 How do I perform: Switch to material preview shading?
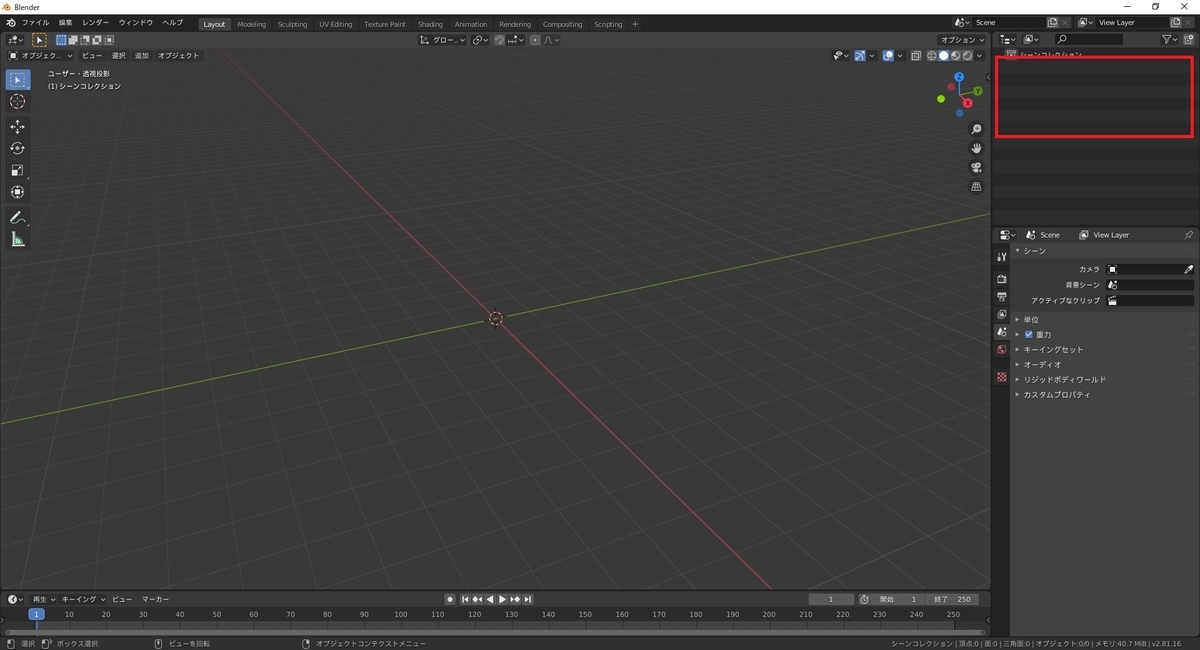[955, 56]
